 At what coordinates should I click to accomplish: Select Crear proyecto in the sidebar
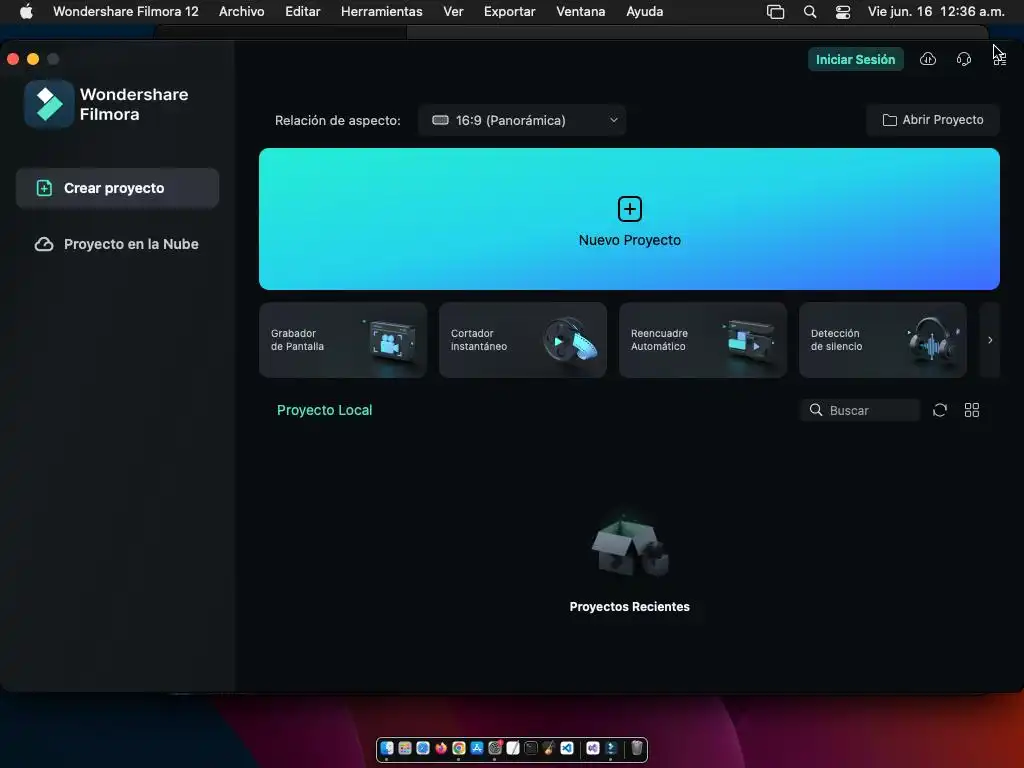coord(118,188)
